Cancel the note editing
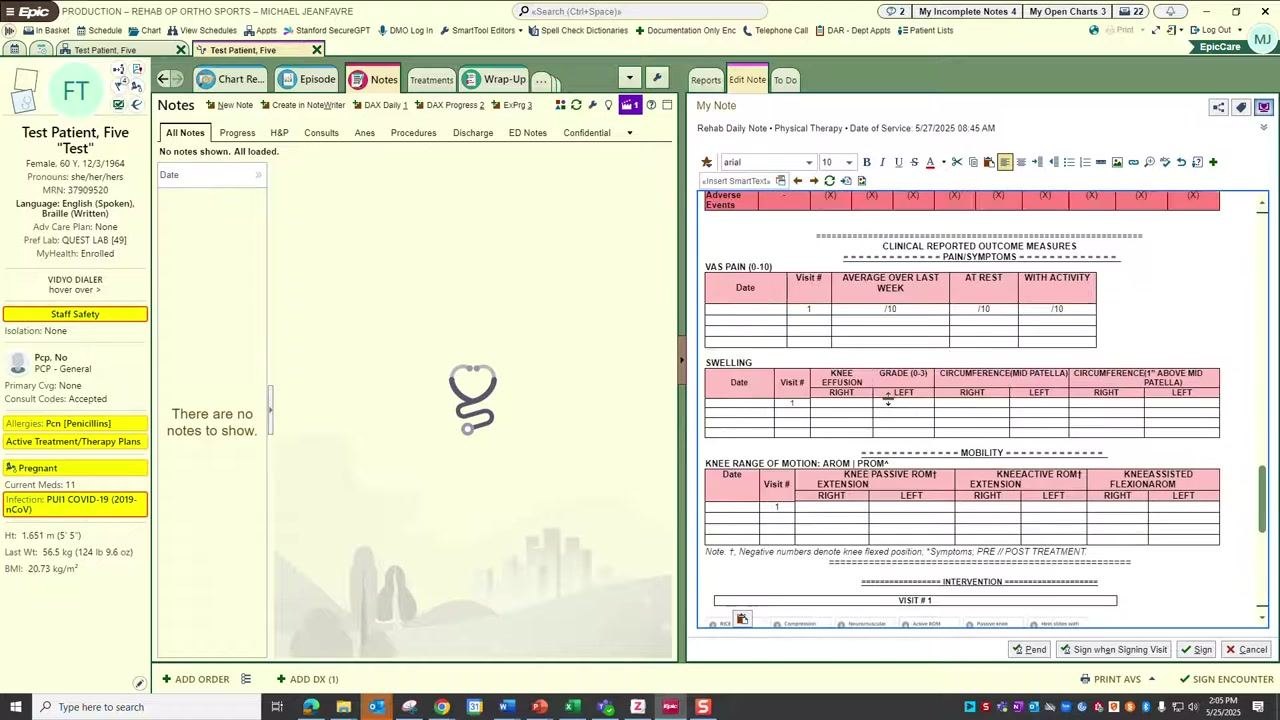This screenshot has height=720, width=1280. 1247,650
